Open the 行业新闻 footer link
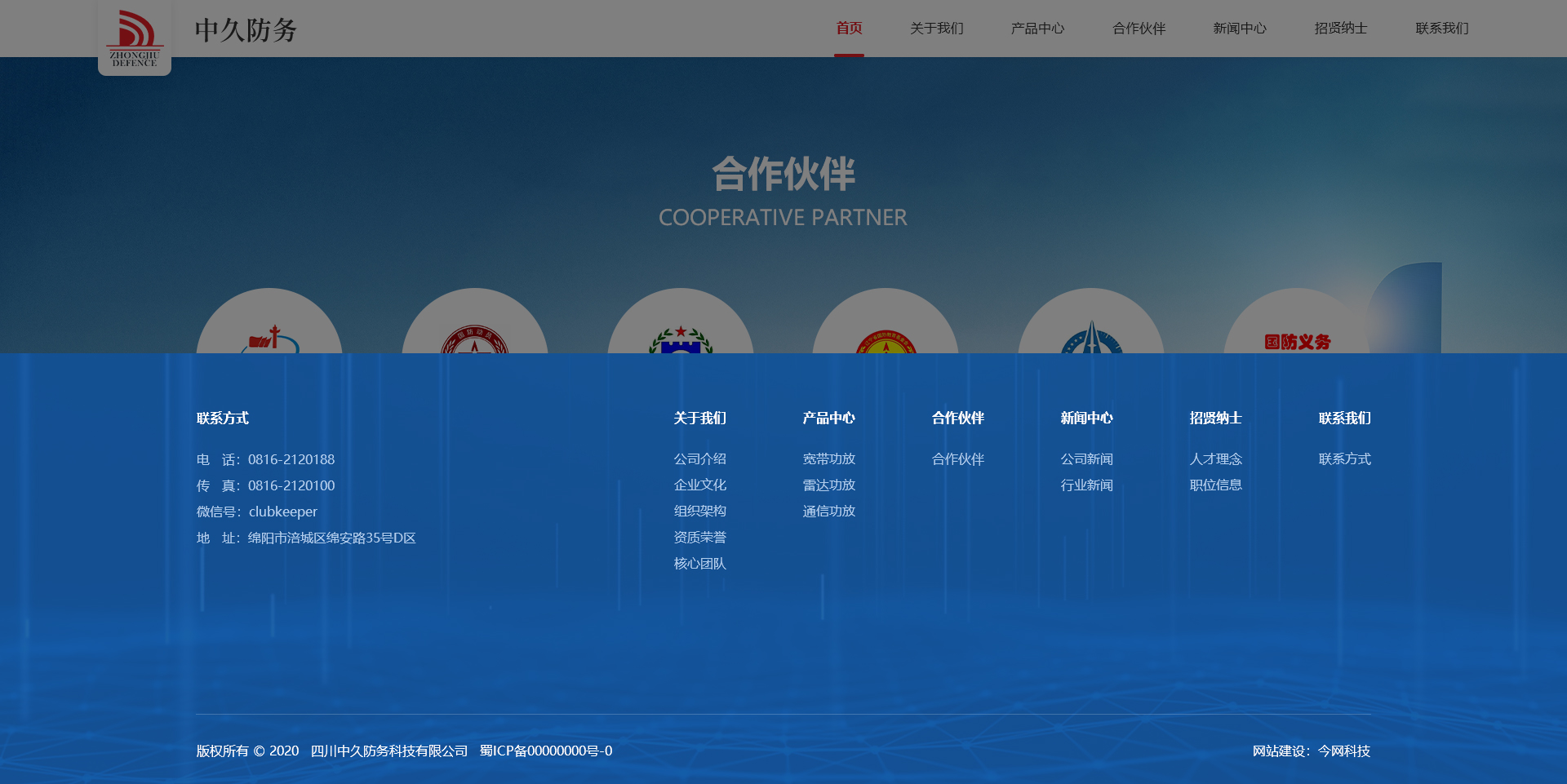The width and height of the screenshot is (1567, 784). 1086,485
